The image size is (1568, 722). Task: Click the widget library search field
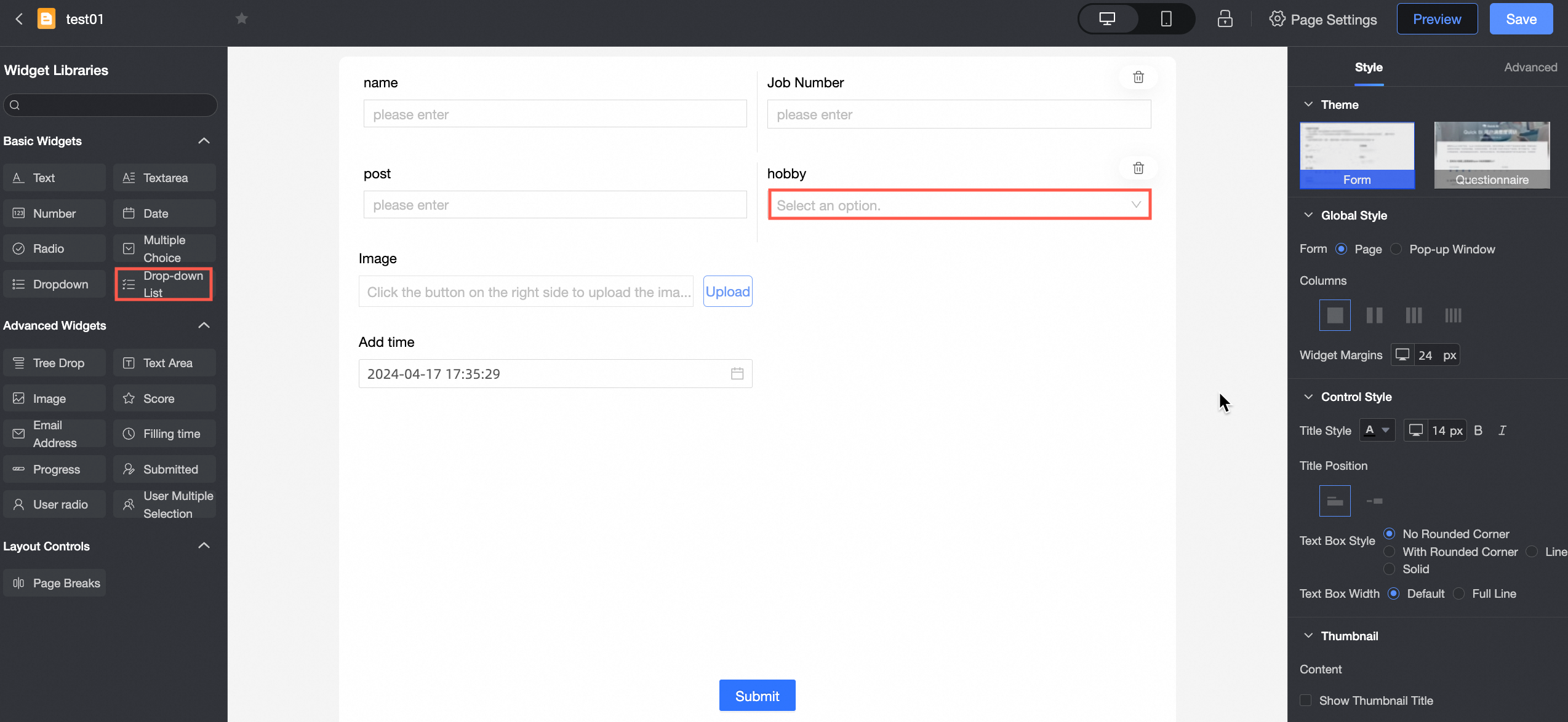pos(110,105)
